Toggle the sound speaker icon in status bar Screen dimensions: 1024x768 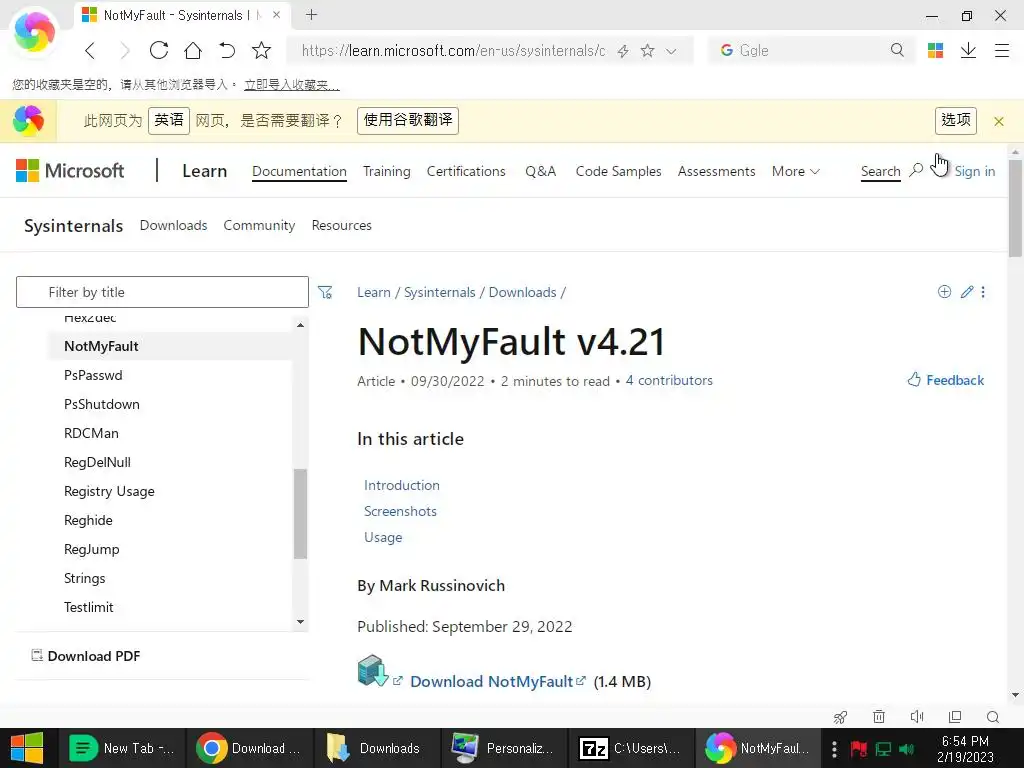pos(917,717)
